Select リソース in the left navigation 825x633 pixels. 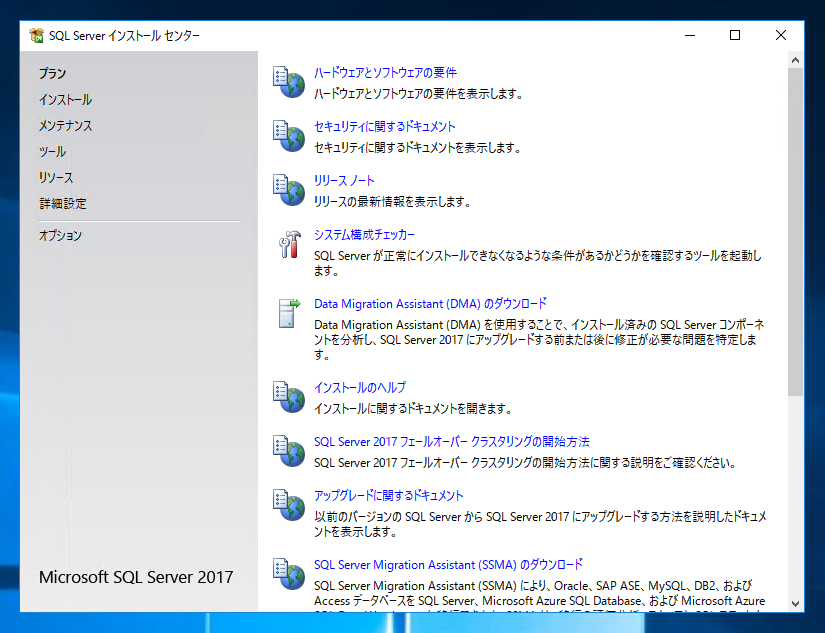point(56,178)
